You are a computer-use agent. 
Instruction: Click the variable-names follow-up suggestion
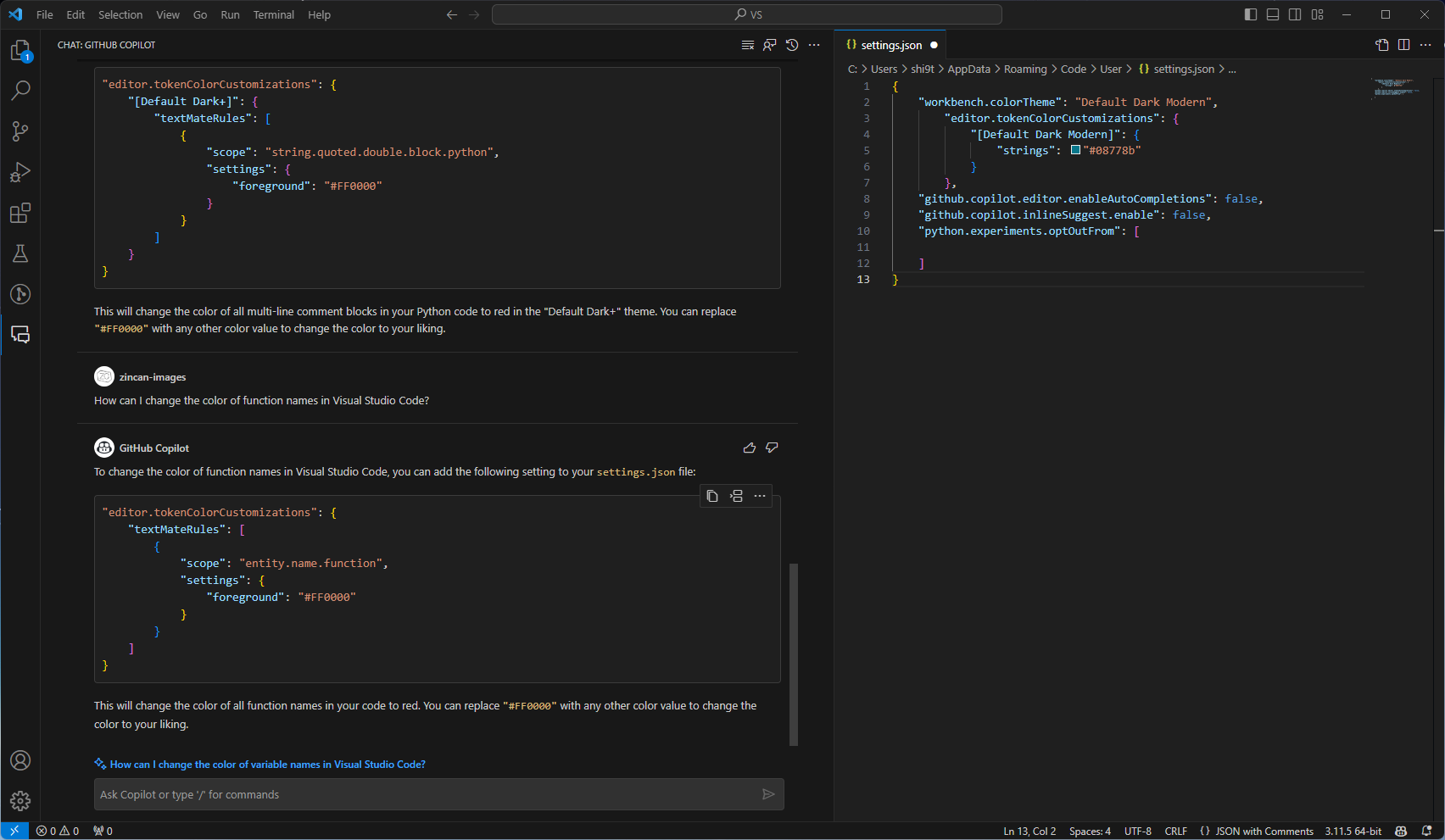click(266, 764)
